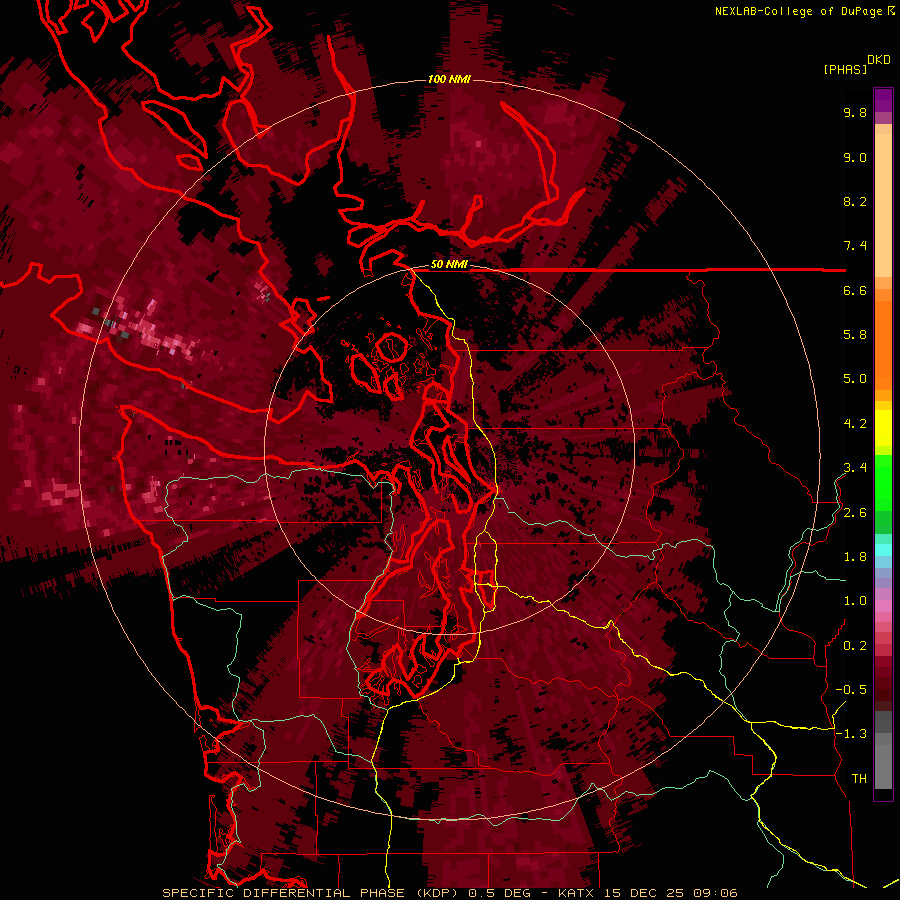
Task: Click the 6.6 value on the color scale
Action: pos(855,290)
